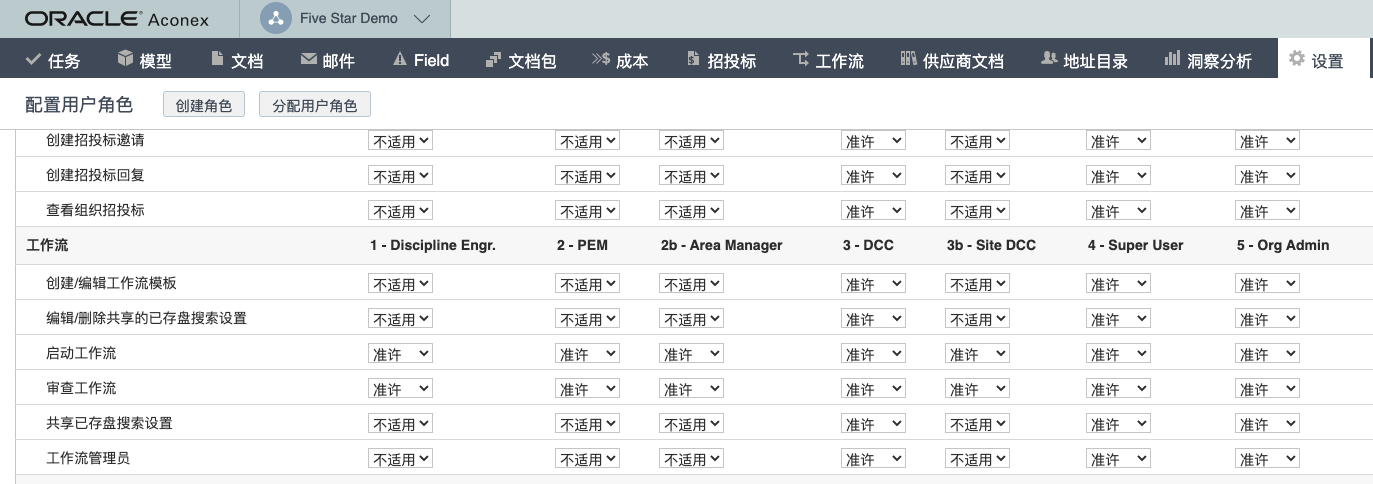Image resolution: width=1373 pixels, height=484 pixels.
Task: Open 创建招投标邀请 dropdown for DCC
Action: (873, 141)
